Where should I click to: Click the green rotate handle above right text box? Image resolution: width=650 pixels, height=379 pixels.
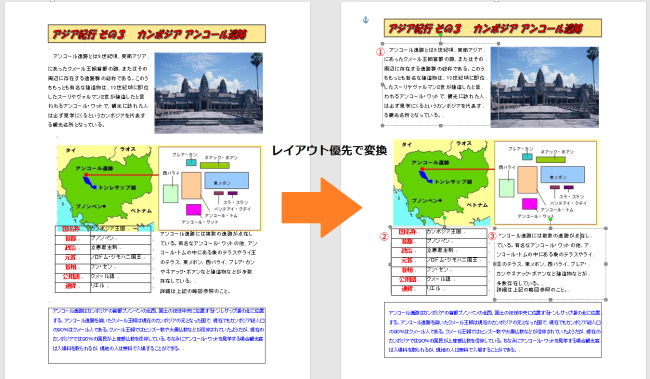440,35
